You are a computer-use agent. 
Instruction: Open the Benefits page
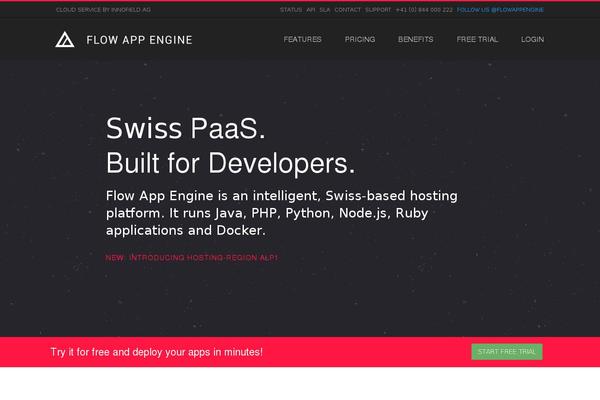point(416,39)
